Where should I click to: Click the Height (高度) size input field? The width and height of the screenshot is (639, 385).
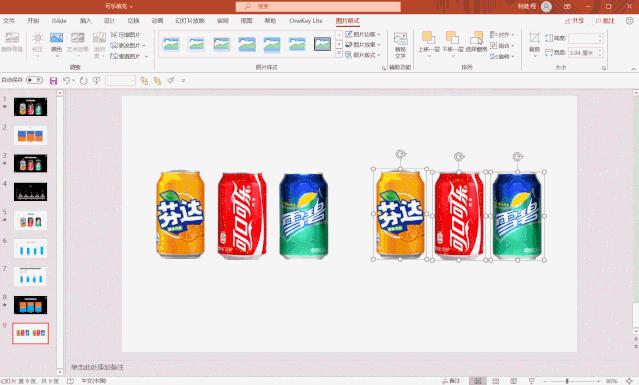pos(585,38)
